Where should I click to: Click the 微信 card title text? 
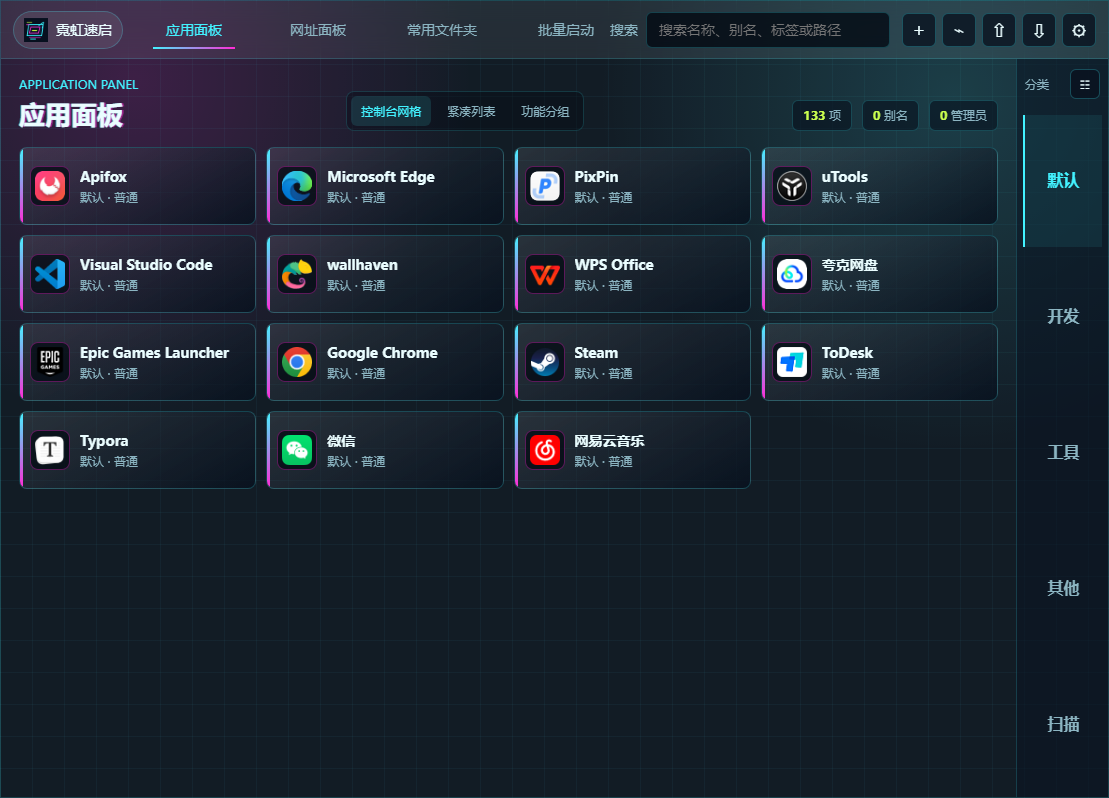(341, 441)
